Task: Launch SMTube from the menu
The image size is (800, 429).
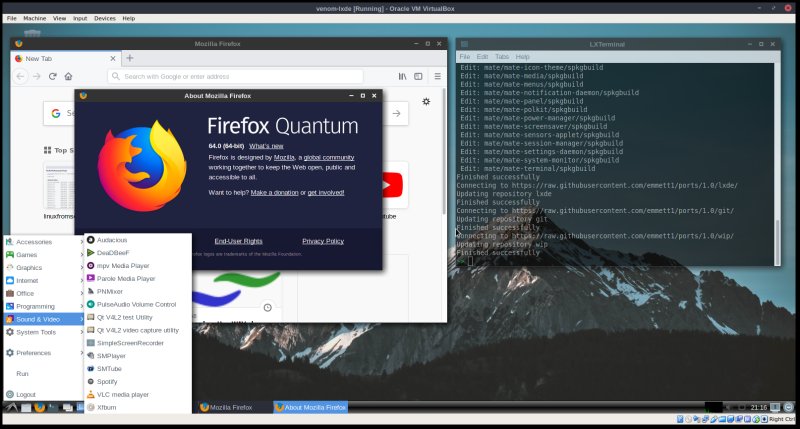Action: click(x=138, y=369)
